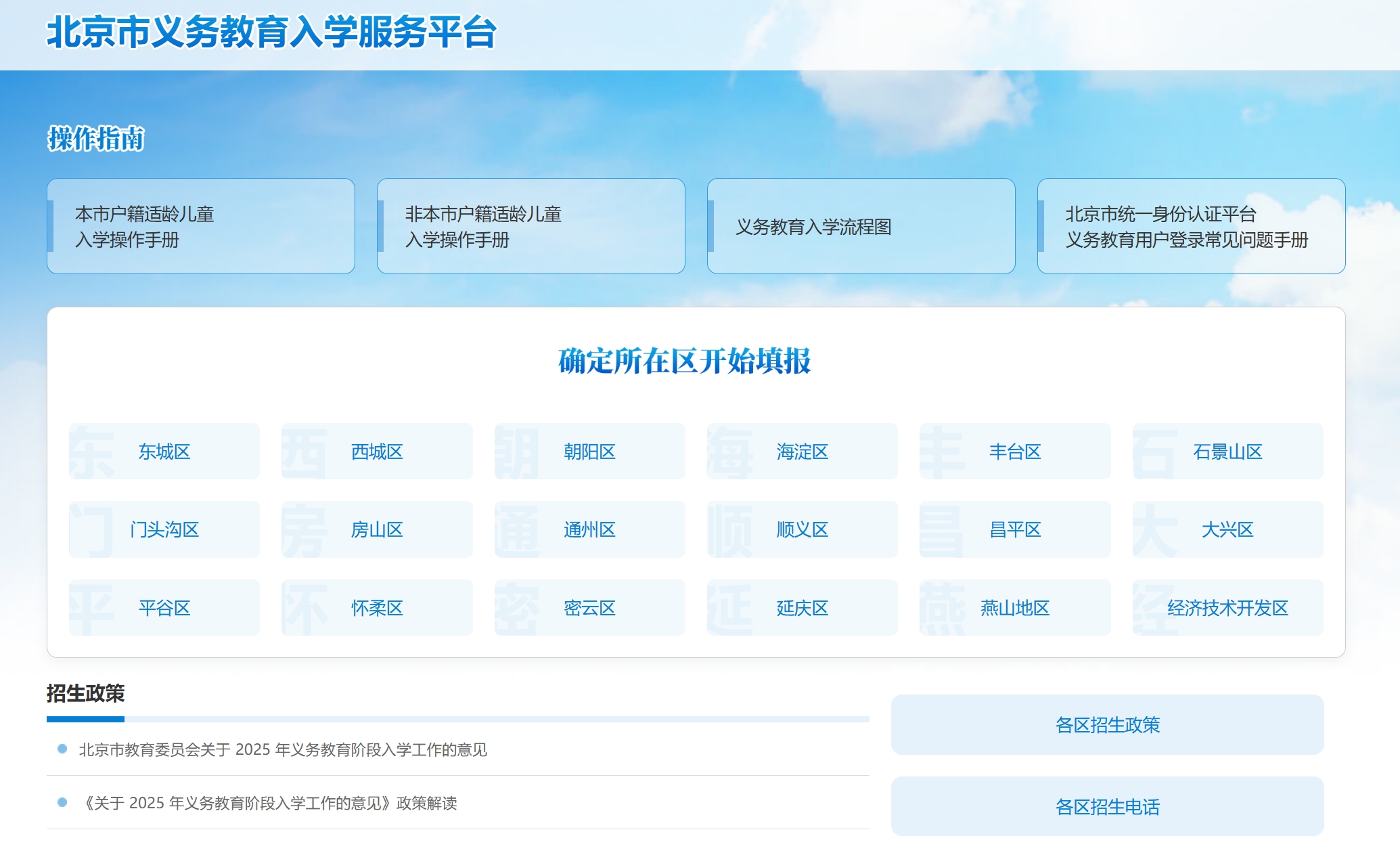This screenshot has height=855, width=1400.
Task: Open 本市户籍适龄儿童入学操作手册 guide card
Action: (x=200, y=226)
